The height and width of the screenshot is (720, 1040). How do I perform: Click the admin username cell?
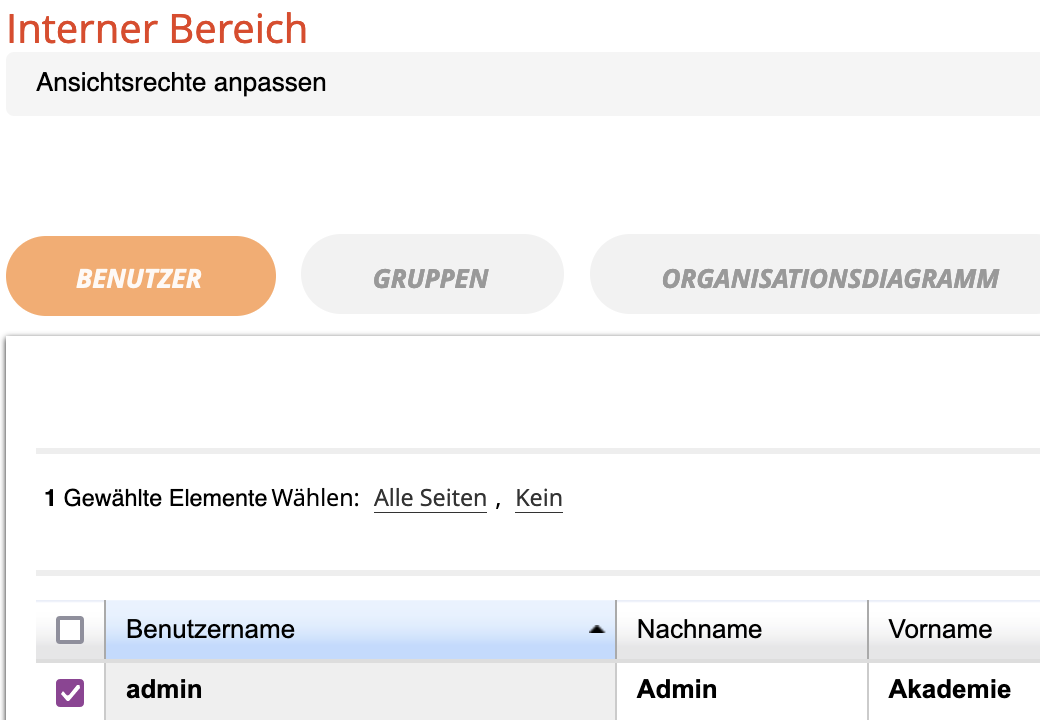[164, 690]
